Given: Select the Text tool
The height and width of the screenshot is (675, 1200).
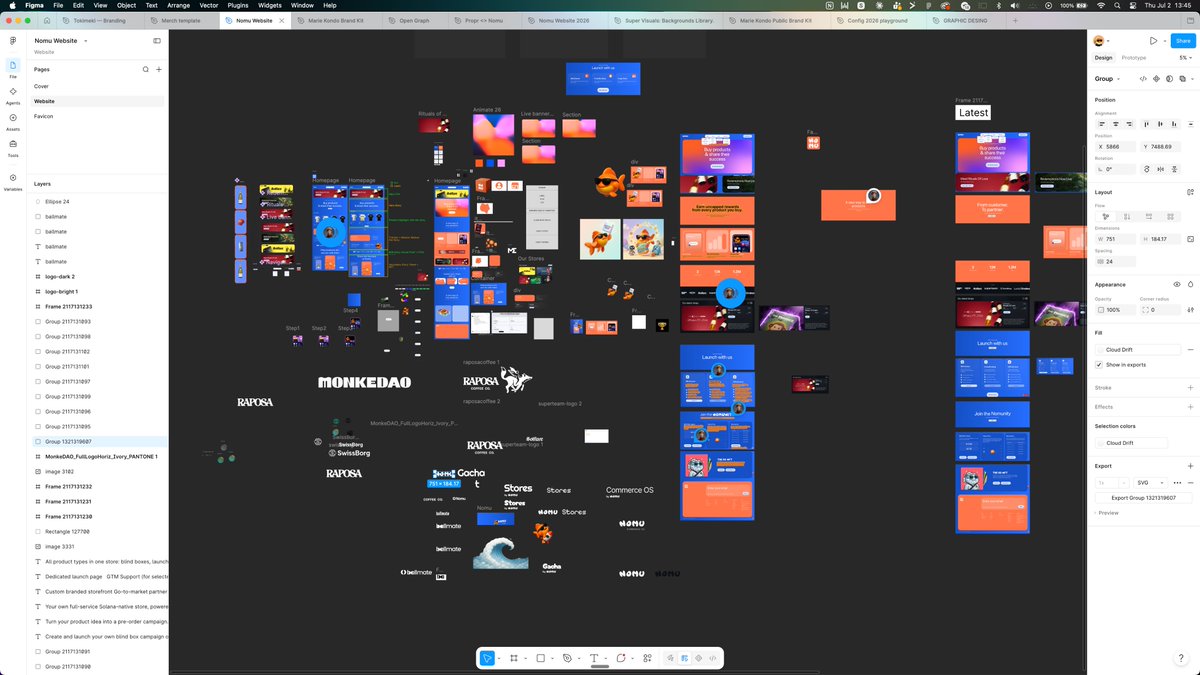Looking at the screenshot, I should [594, 658].
